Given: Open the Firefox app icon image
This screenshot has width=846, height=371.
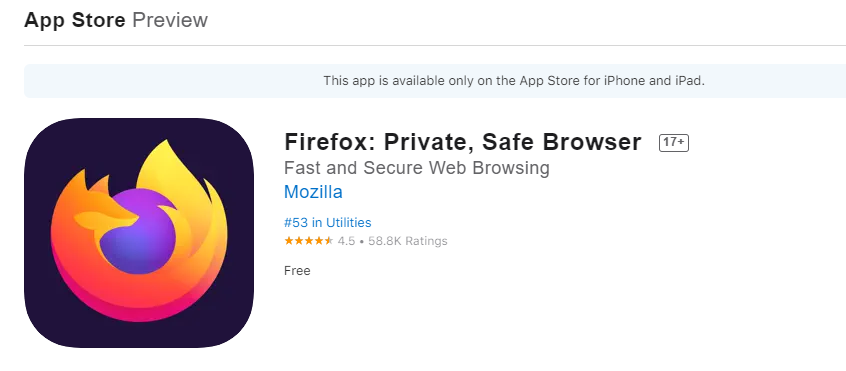Looking at the screenshot, I should (x=139, y=233).
